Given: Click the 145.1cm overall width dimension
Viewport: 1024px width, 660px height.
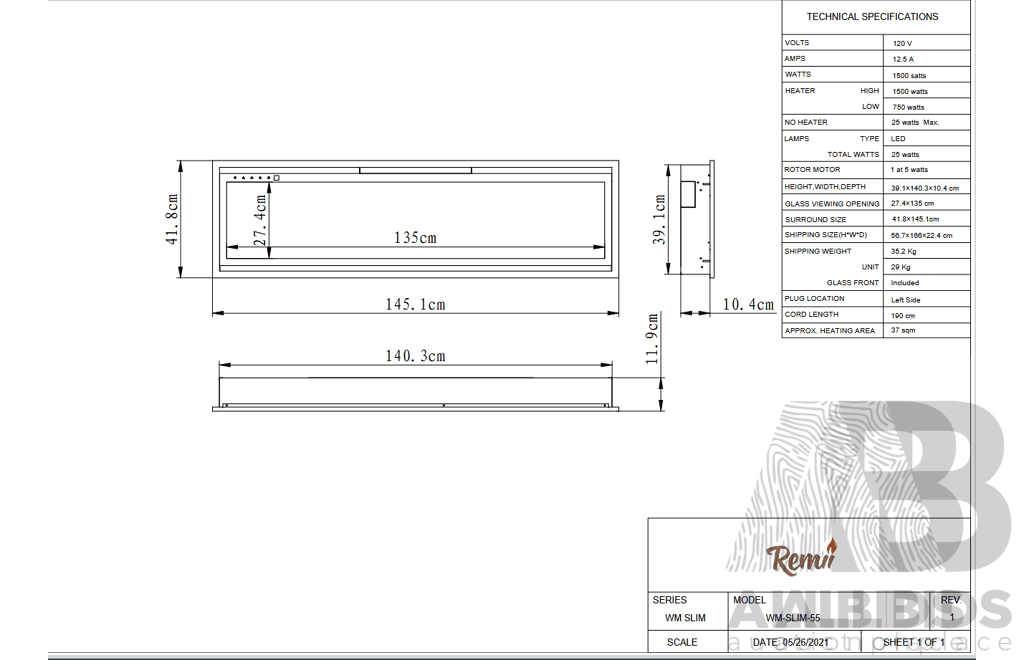Looking at the screenshot, I should tap(415, 304).
